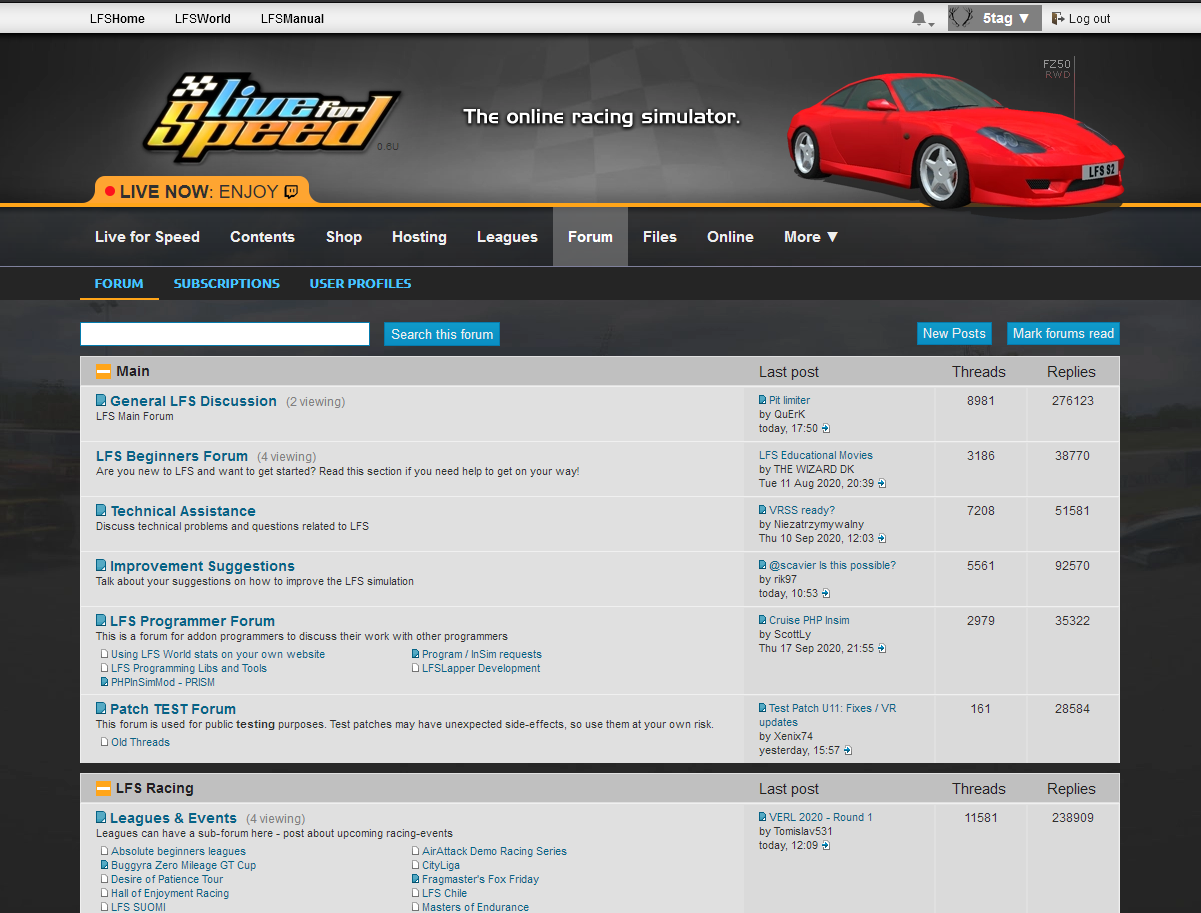The image size is (1201, 913).
Task: Select the Online navigation item
Action: pos(730,237)
